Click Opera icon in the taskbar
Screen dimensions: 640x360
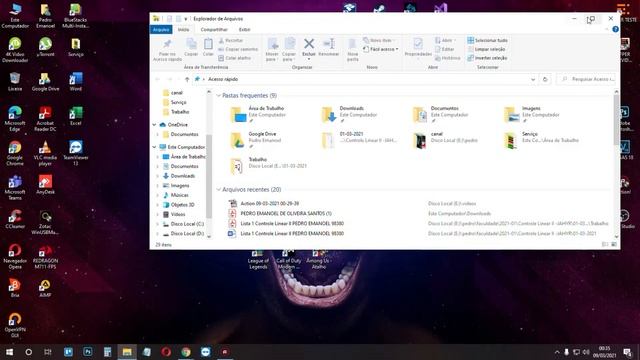(166, 352)
